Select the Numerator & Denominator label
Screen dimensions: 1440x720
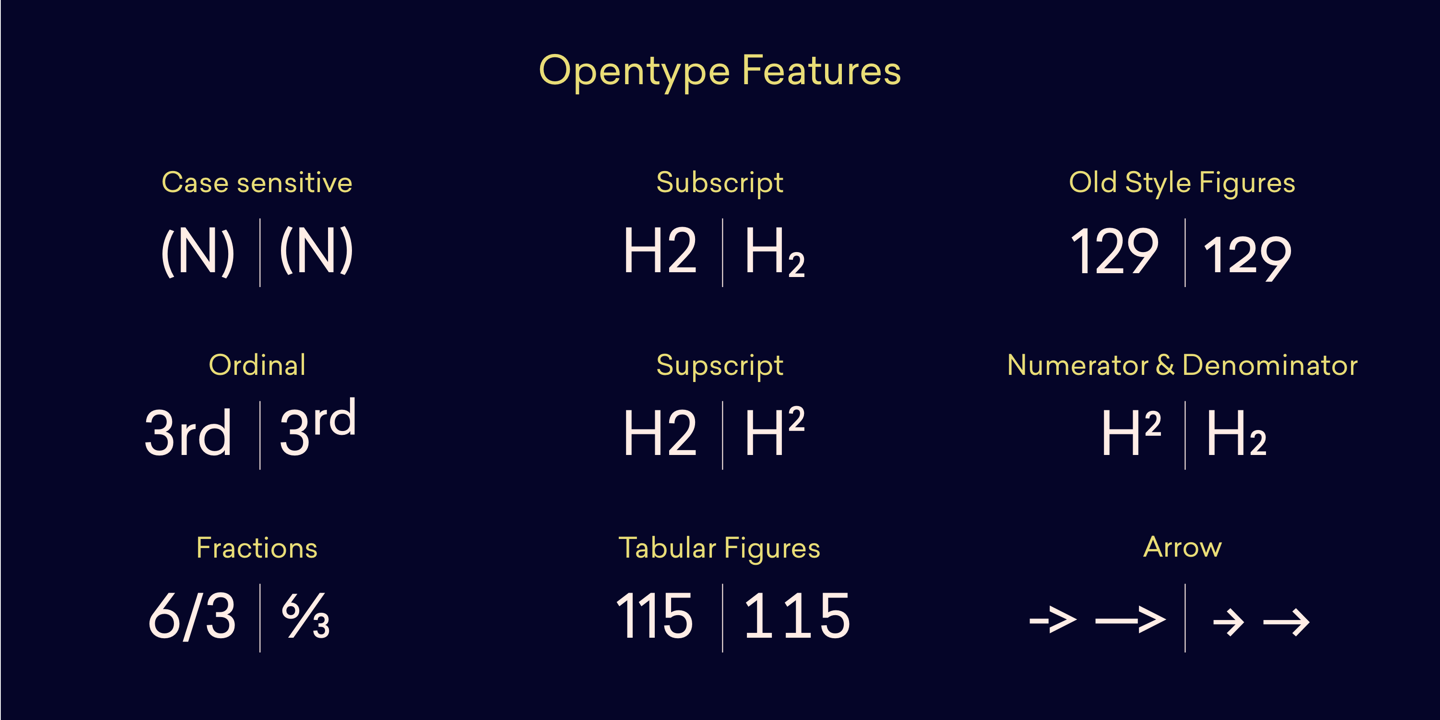1182,365
